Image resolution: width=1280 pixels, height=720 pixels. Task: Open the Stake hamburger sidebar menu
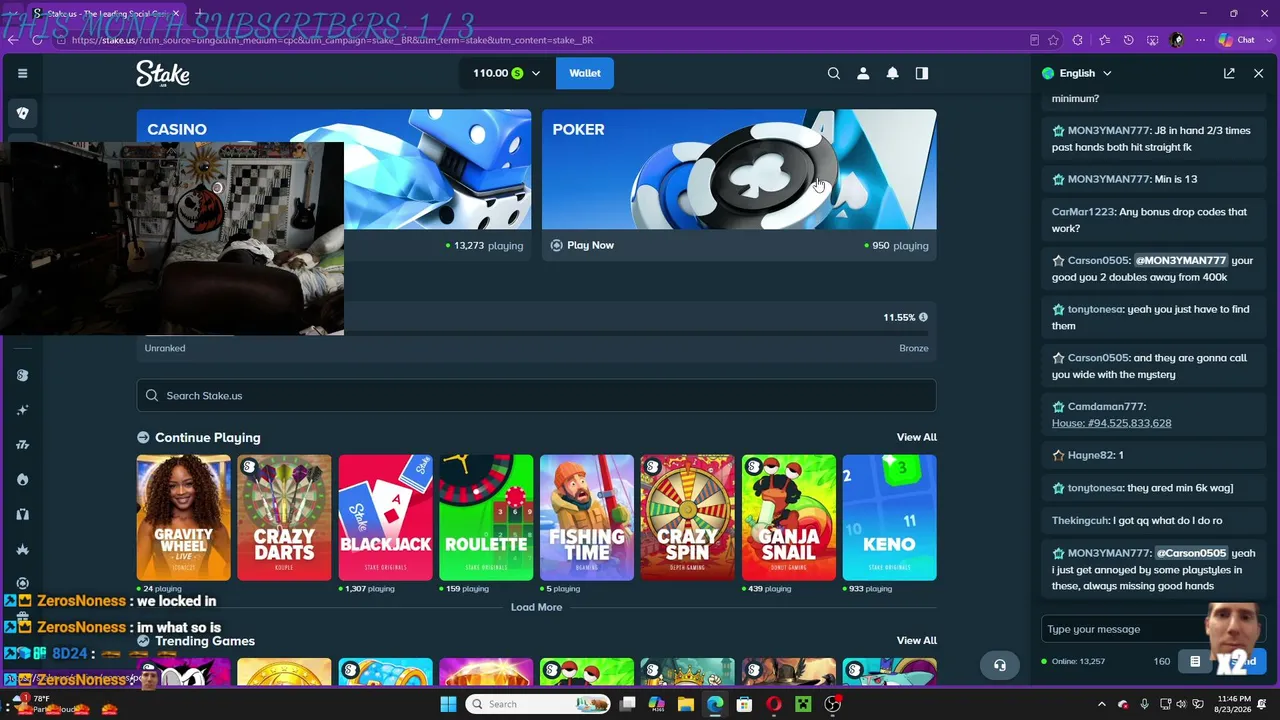(22, 73)
